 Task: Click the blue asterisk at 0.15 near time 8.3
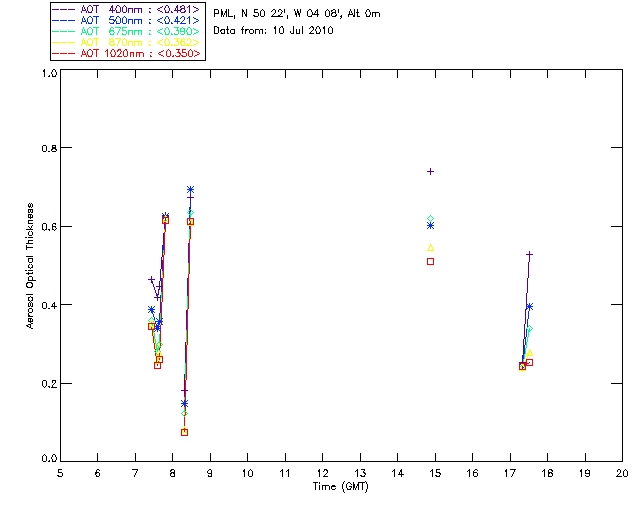(184, 404)
